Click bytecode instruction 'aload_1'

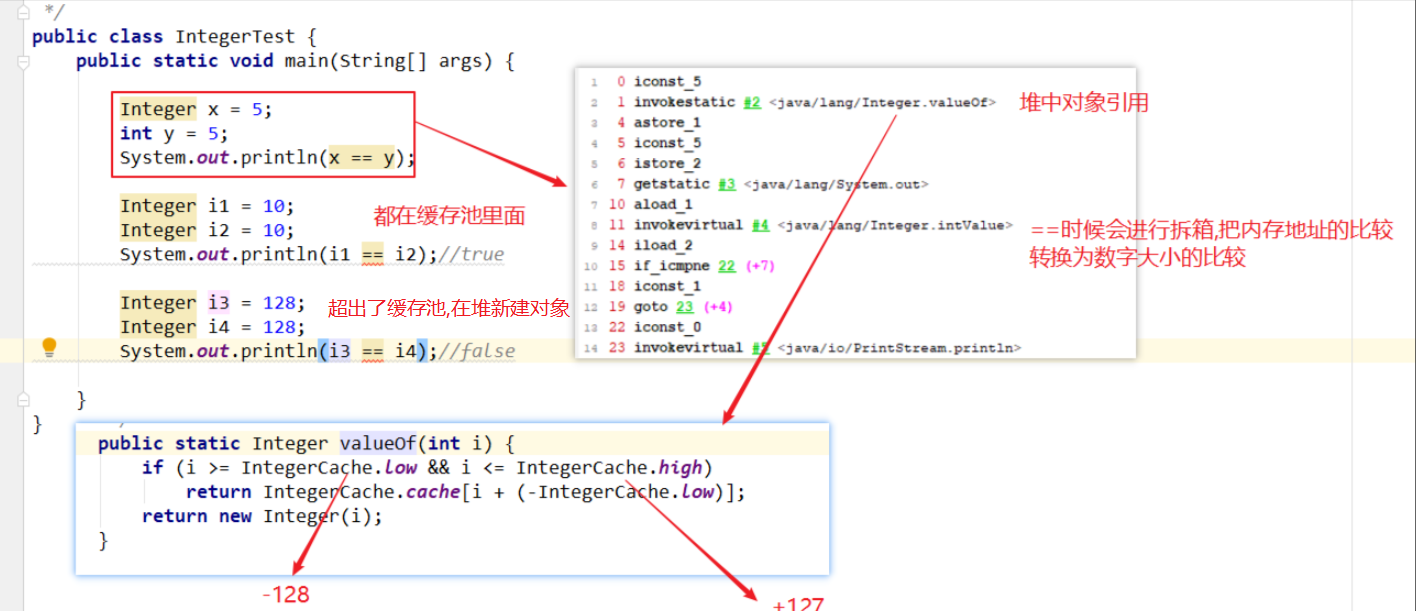point(663,205)
